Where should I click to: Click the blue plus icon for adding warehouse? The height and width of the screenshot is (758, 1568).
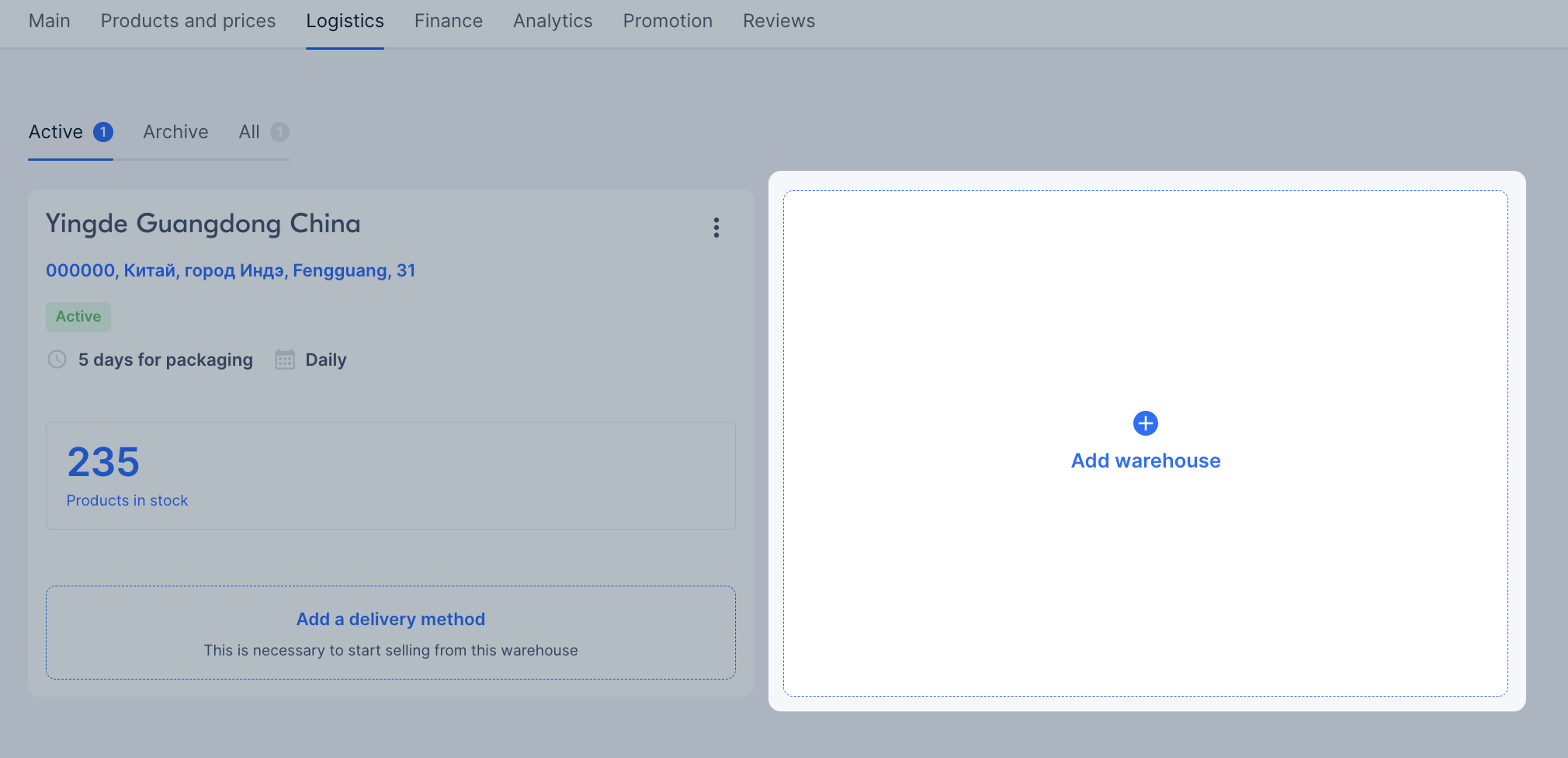(1145, 423)
